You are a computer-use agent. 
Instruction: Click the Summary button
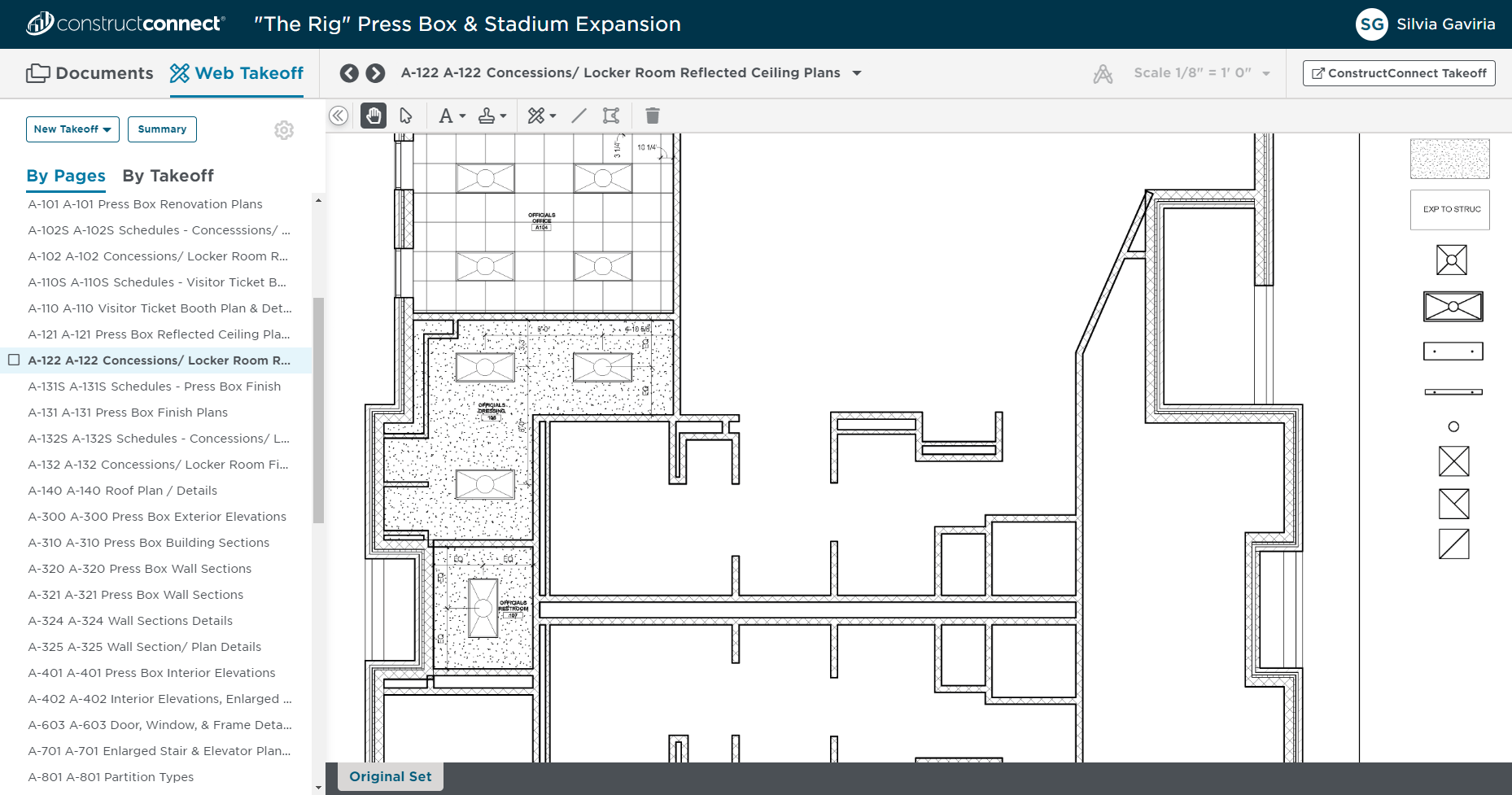[x=162, y=129]
